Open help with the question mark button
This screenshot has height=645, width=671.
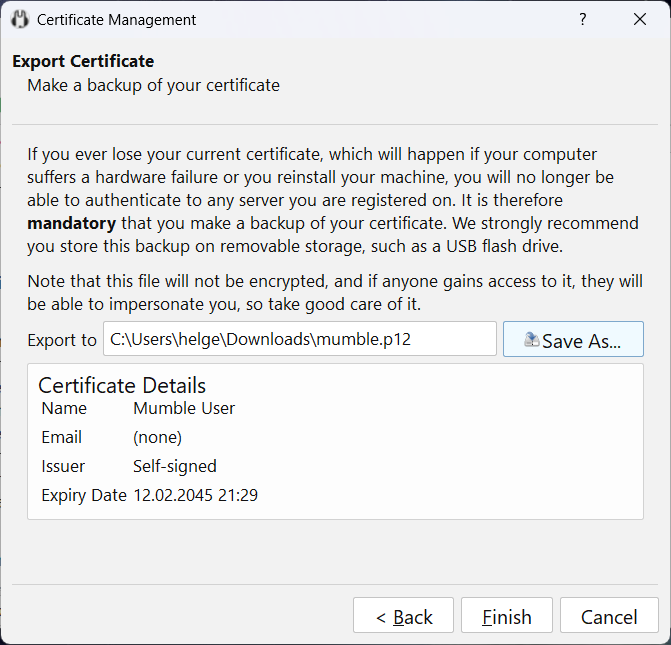583,20
